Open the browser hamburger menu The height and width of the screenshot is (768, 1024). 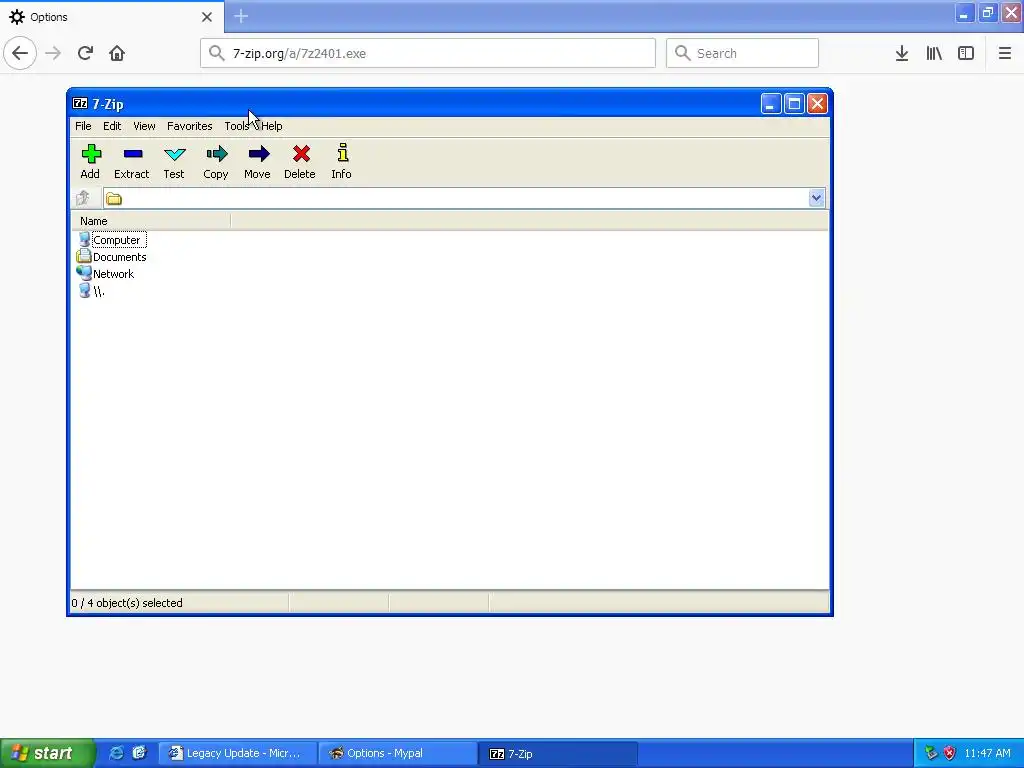pyautogui.click(x=1005, y=53)
